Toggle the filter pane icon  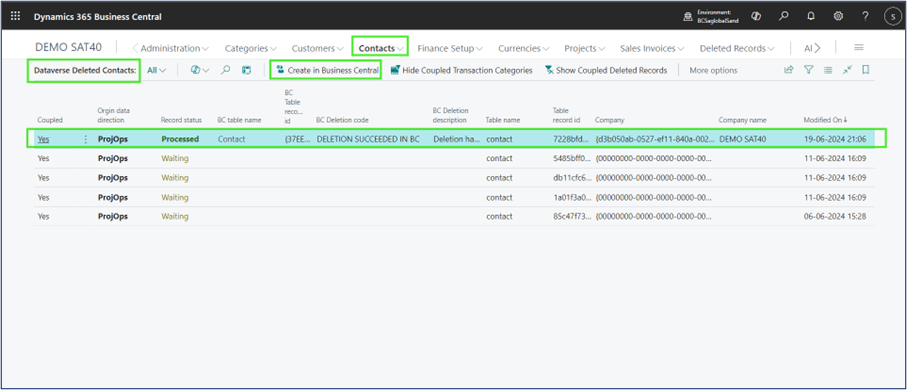809,70
